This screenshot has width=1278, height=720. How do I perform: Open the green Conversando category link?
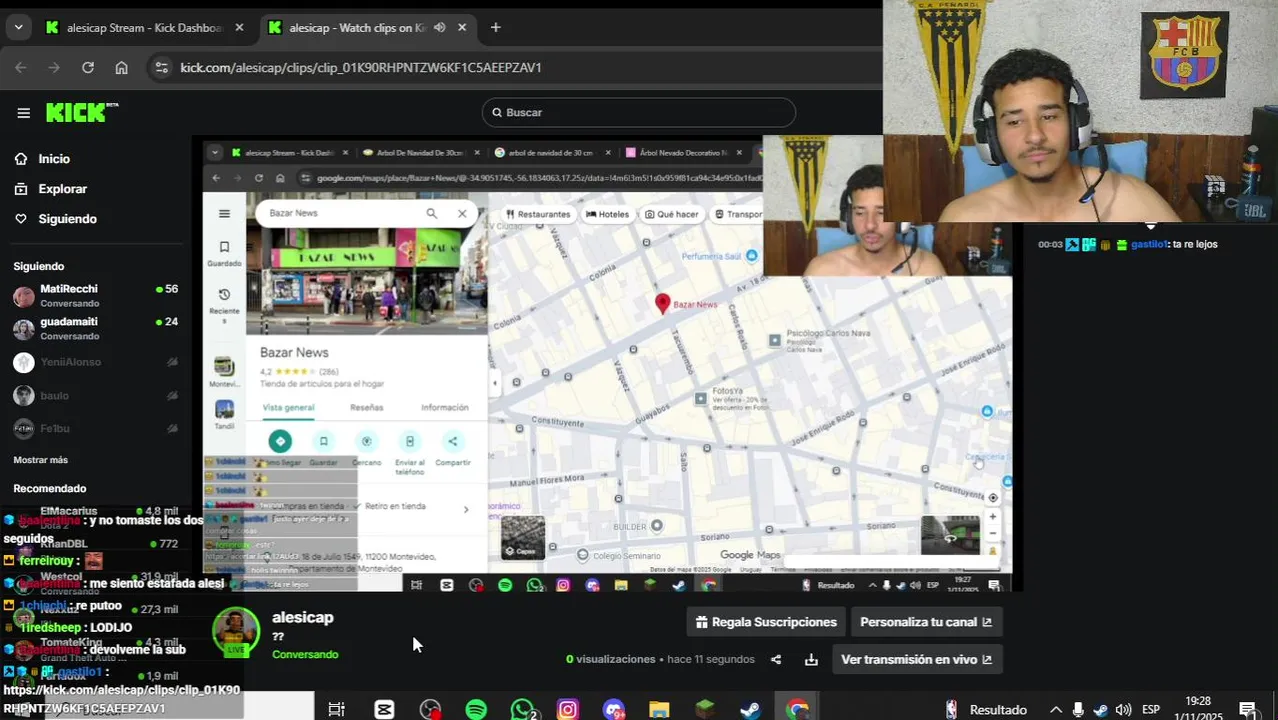point(305,654)
